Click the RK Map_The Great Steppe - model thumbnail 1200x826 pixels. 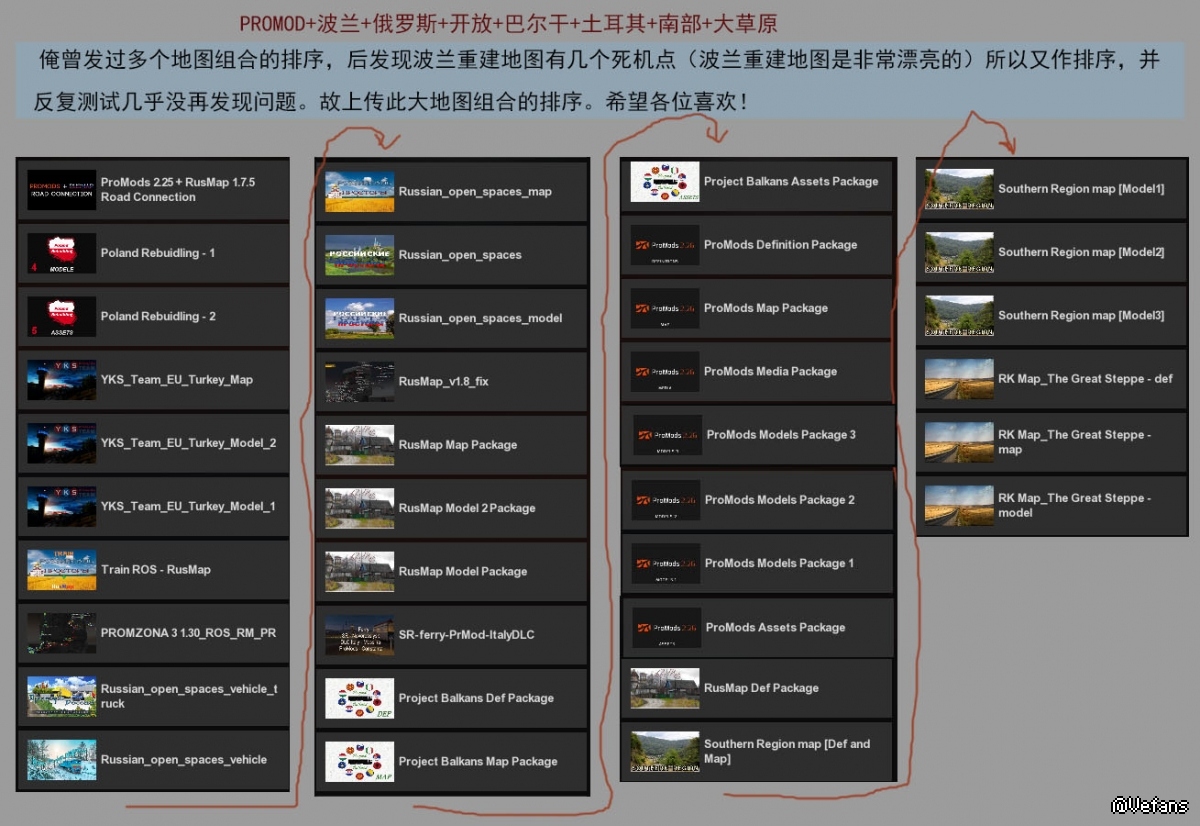click(959, 505)
